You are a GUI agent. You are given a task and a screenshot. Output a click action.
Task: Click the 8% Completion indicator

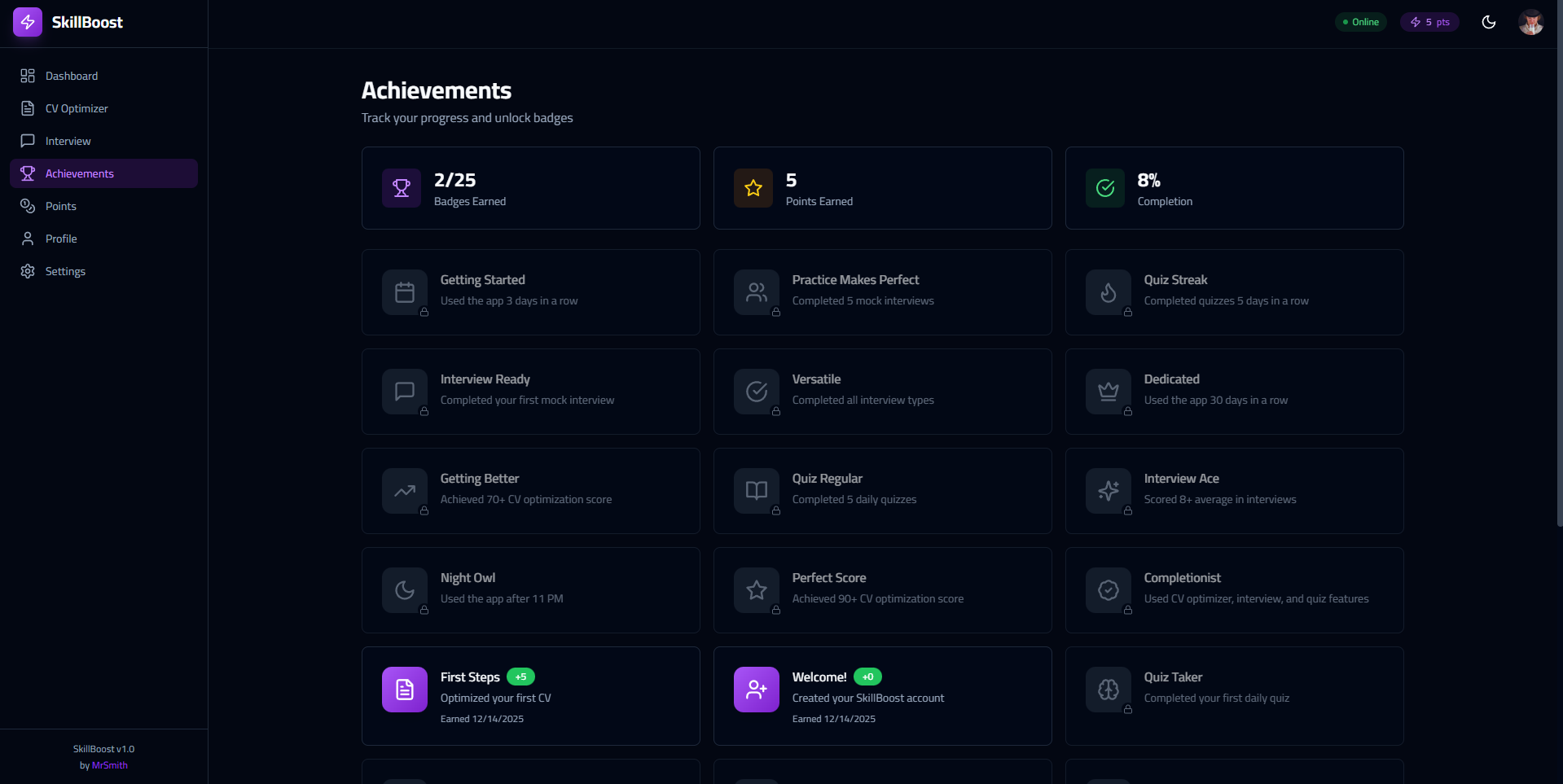tap(1233, 188)
